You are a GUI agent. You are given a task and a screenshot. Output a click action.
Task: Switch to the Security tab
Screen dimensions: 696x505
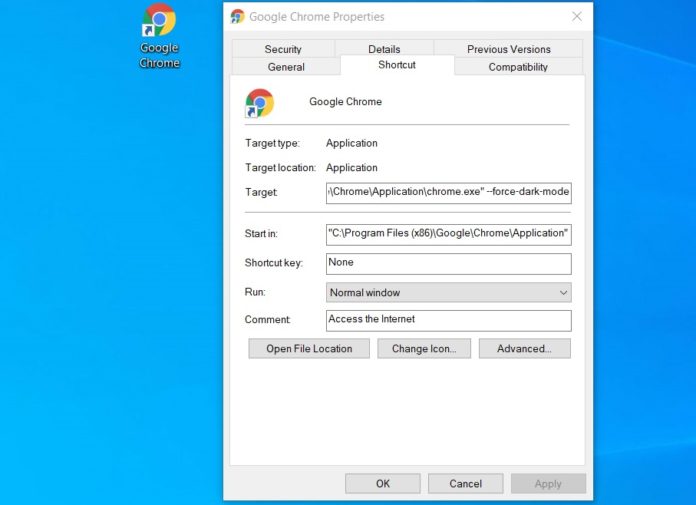(x=283, y=49)
